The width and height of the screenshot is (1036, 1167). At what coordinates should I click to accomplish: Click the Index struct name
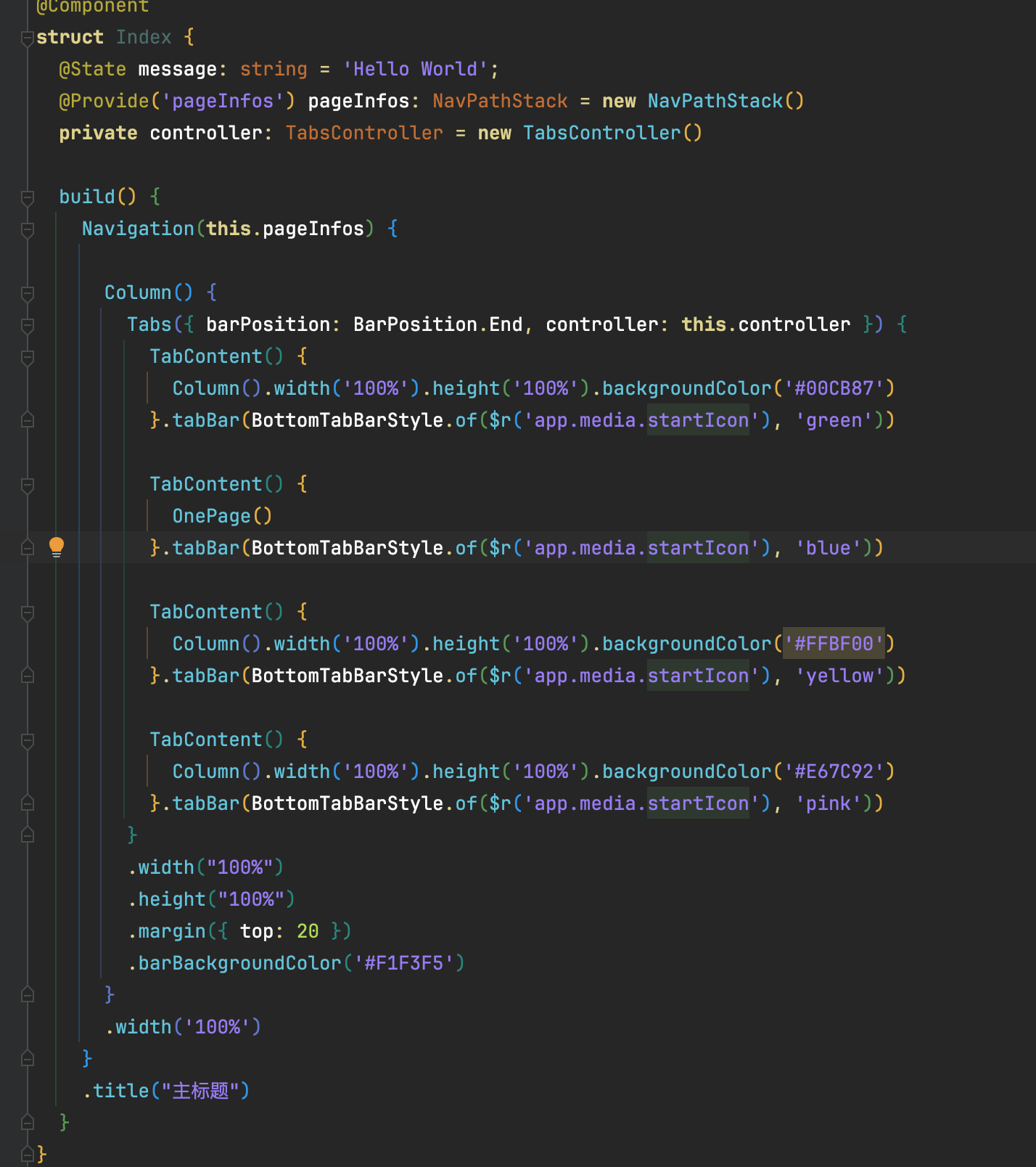tap(144, 37)
